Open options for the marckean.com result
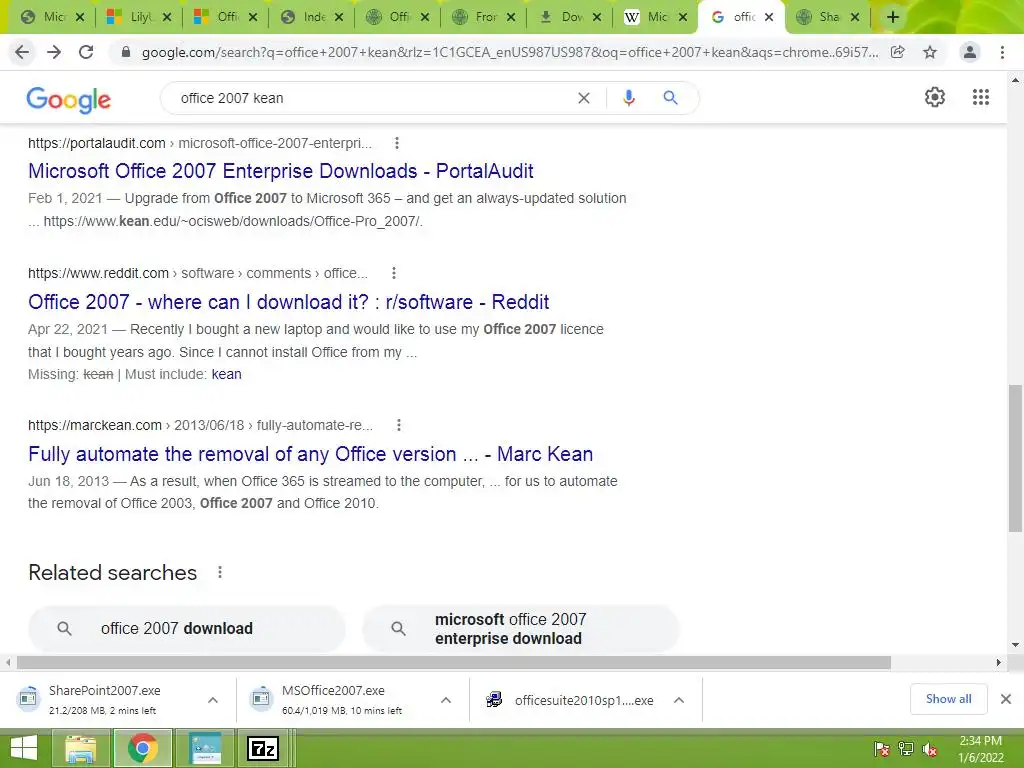The width and height of the screenshot is (1024, 768). pos(399,425)
